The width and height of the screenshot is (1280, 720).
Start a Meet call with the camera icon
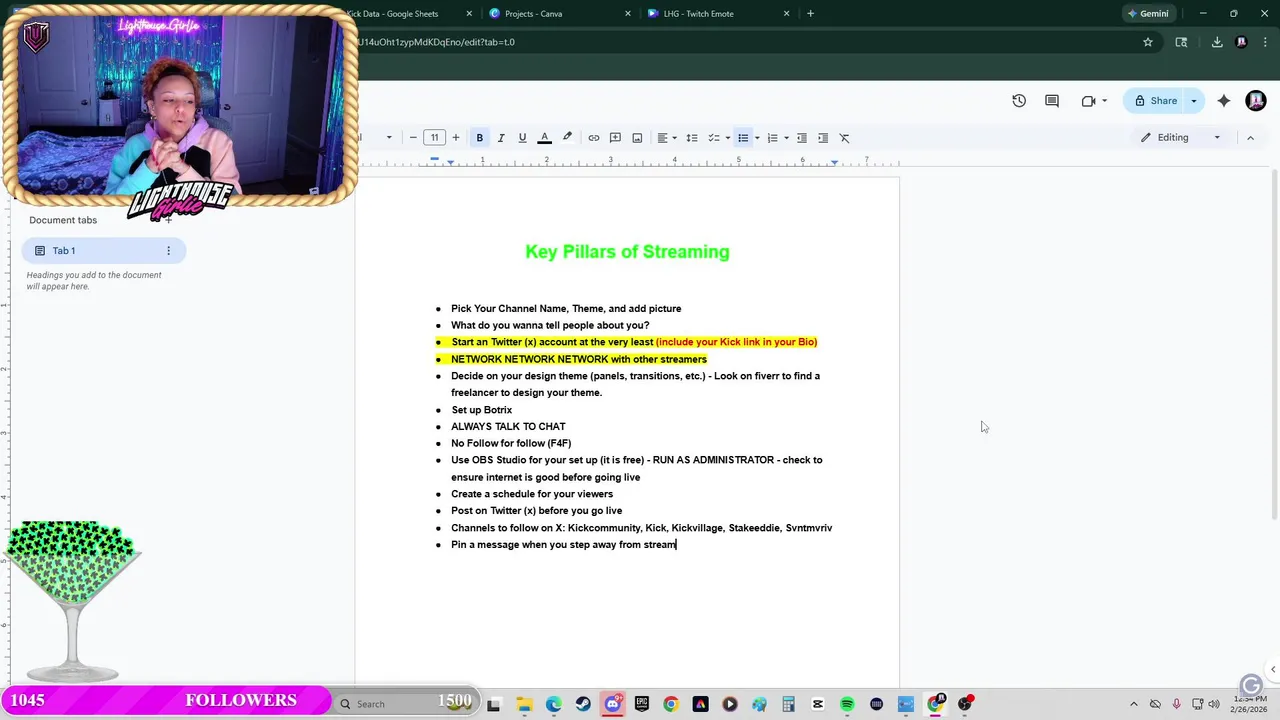click(1088, 101)
